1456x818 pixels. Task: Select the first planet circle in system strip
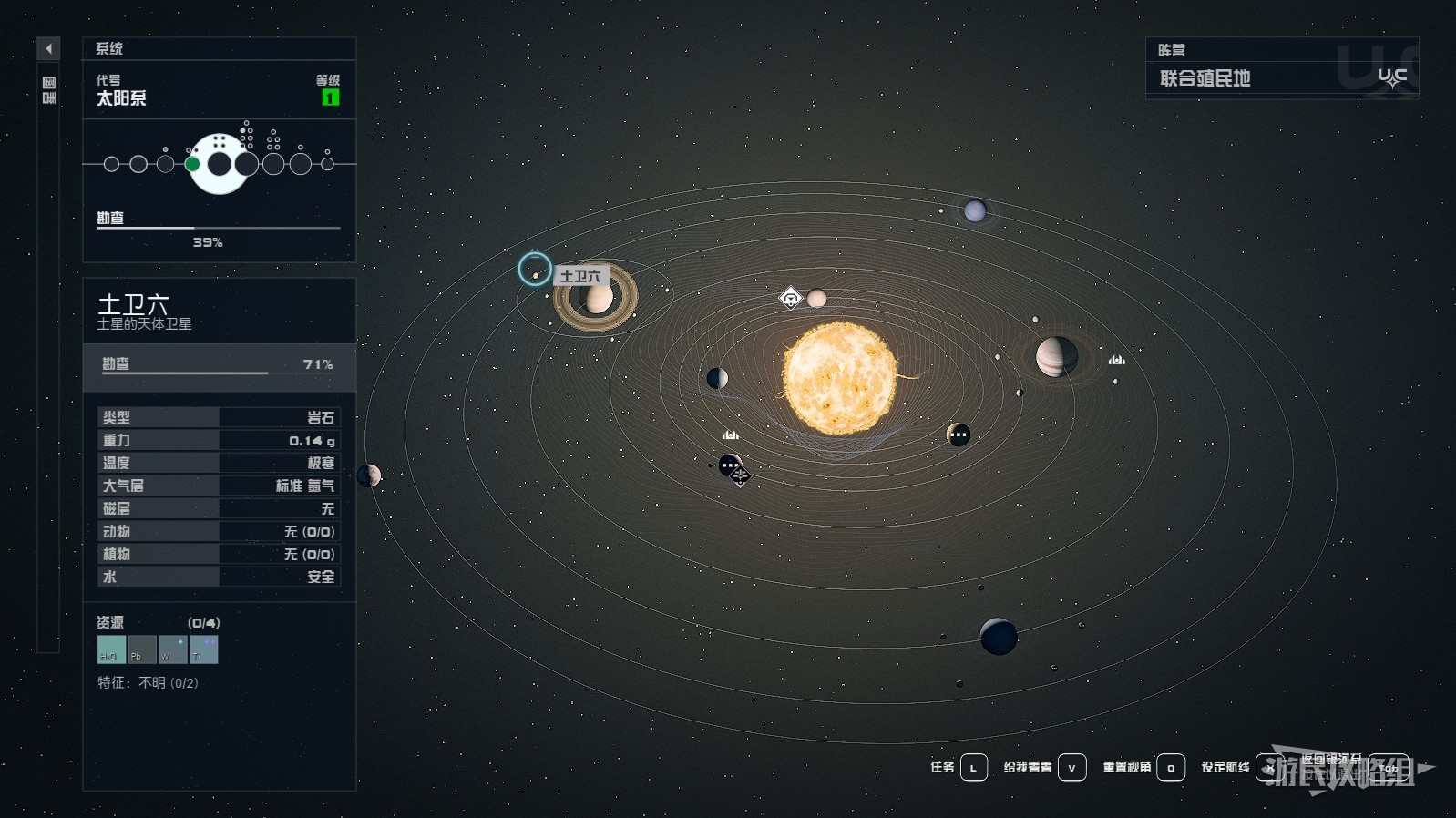click(111, 164)
